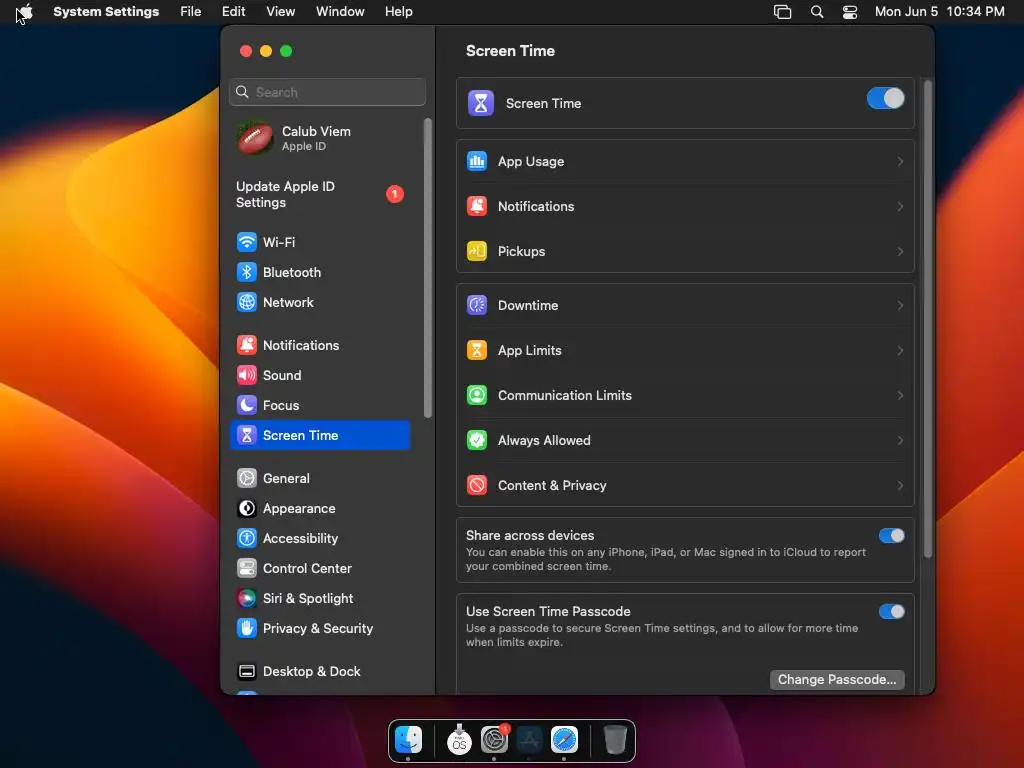Open Update Apple ID Settings
1024x768 pixels.
[320, 195]
